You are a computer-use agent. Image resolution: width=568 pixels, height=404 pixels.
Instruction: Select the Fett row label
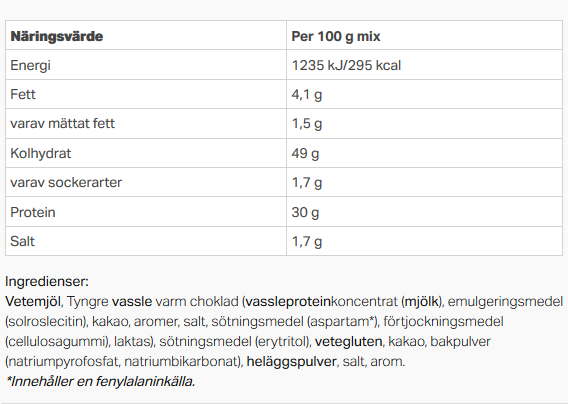tap(23, 95)
